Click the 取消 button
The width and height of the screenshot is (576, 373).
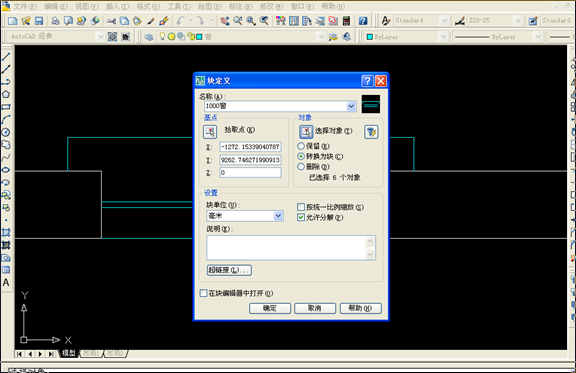pos(315,308)
